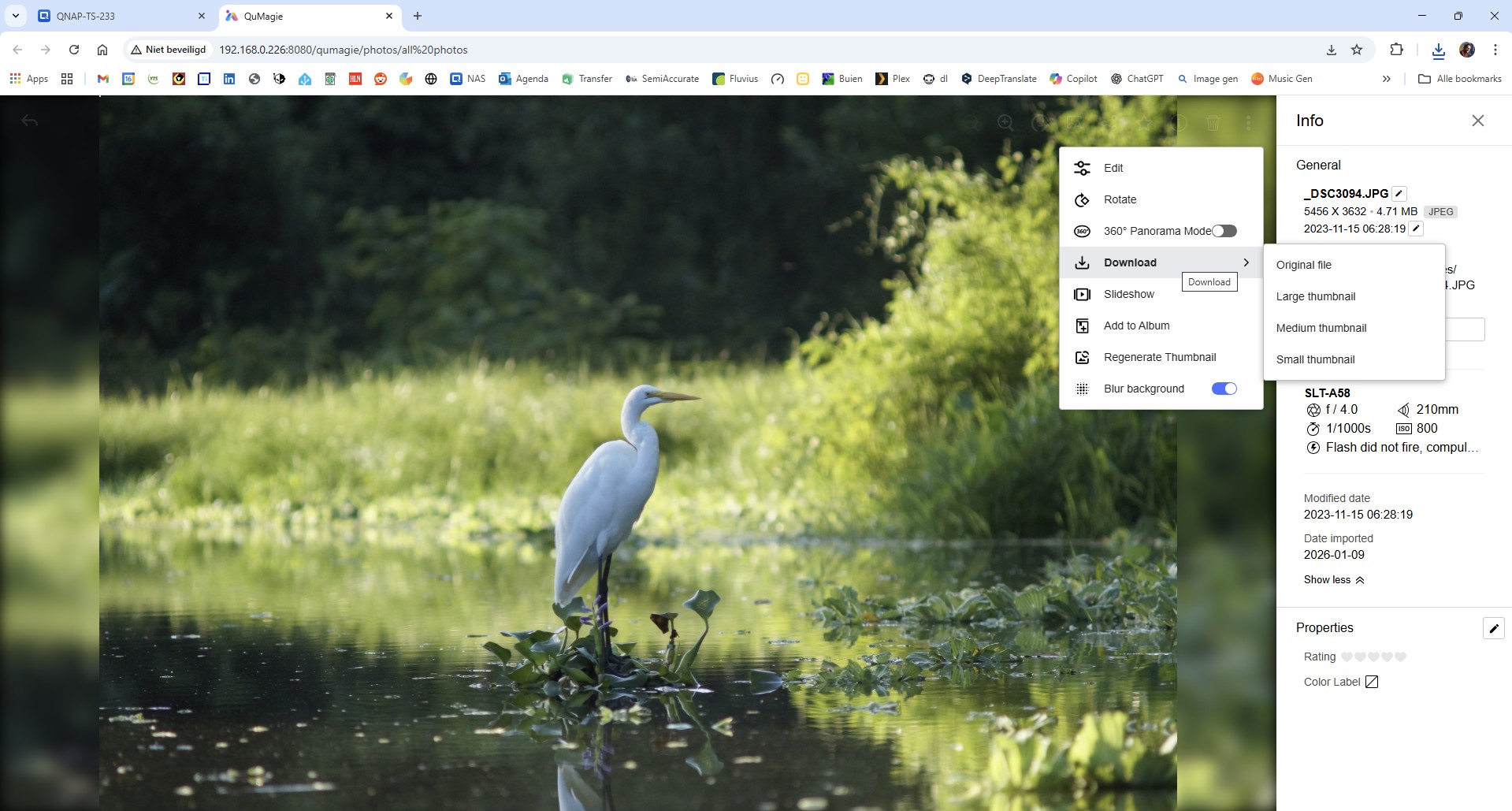Click the address bar URL
Screen dimensions: 1512x811
[344, 50]
